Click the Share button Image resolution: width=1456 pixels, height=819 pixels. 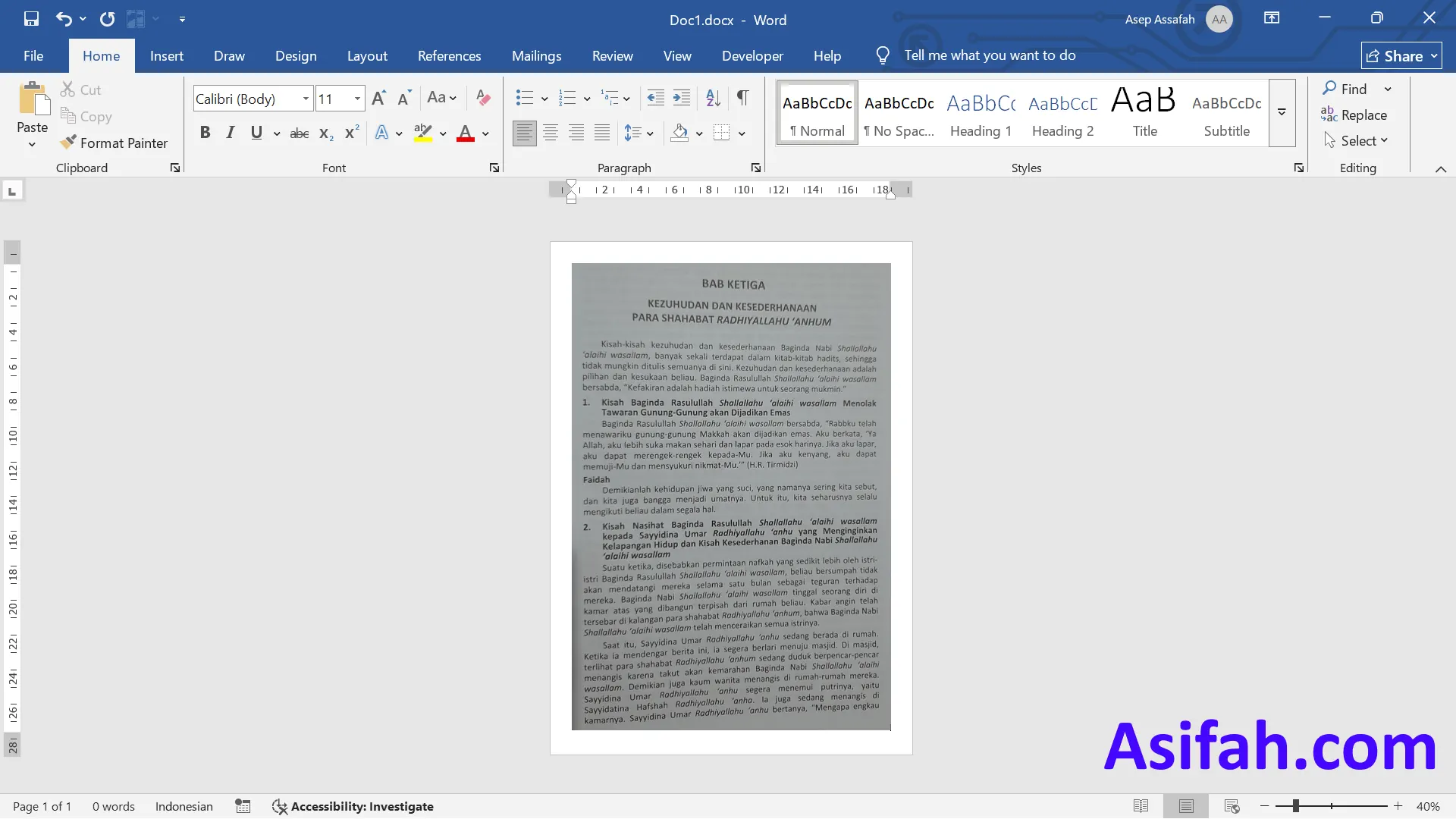point(1401,55)
